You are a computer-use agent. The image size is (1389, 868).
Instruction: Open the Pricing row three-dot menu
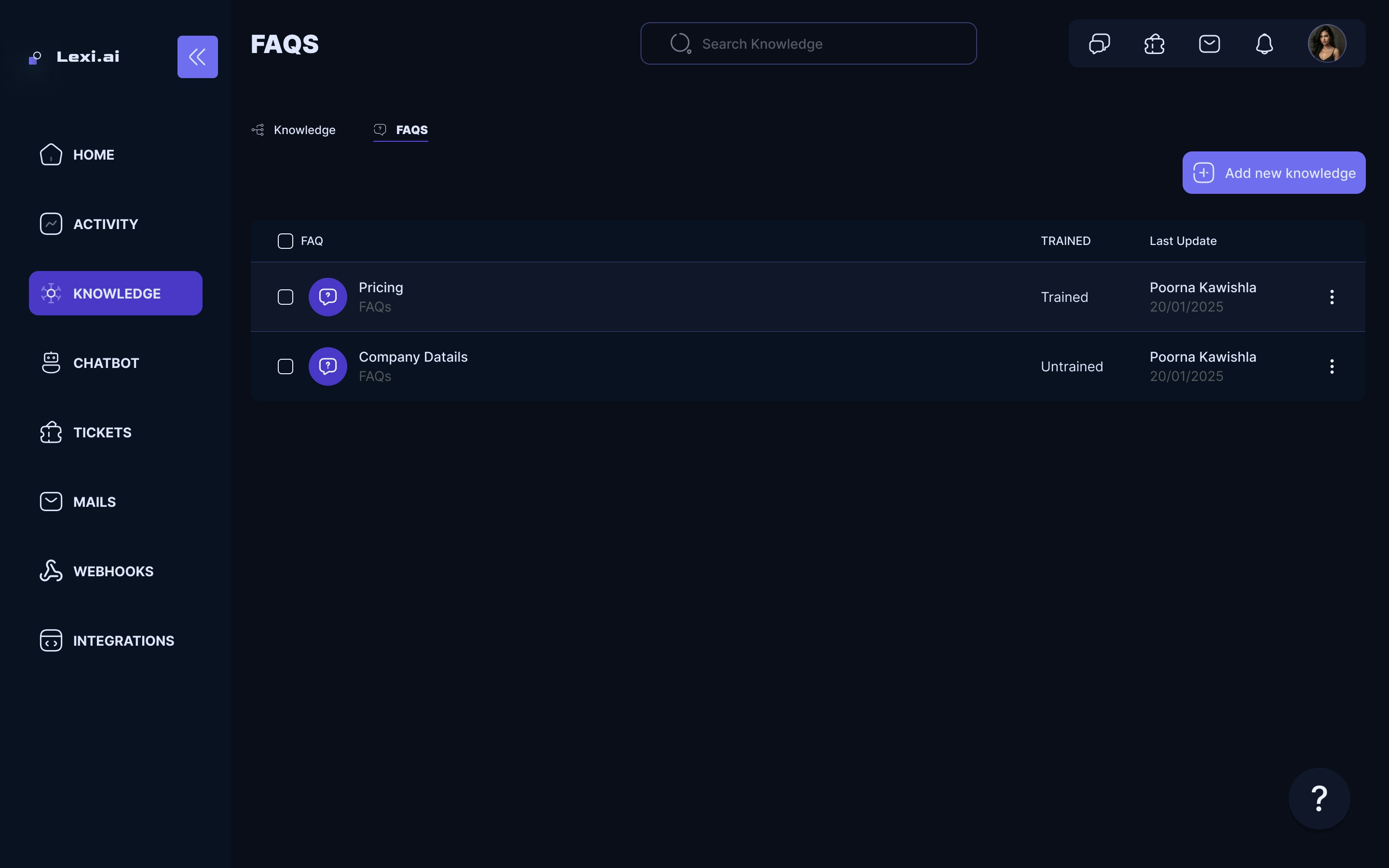point(1332,297)
